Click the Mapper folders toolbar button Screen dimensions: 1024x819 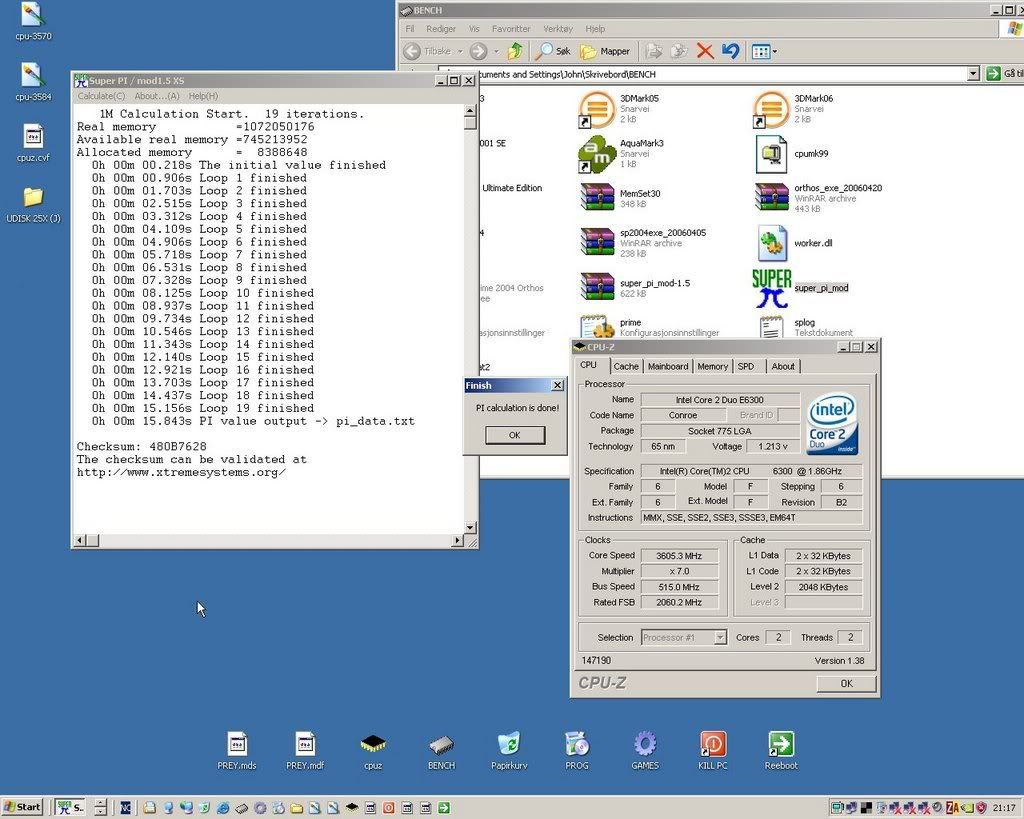tap(605, 51)
